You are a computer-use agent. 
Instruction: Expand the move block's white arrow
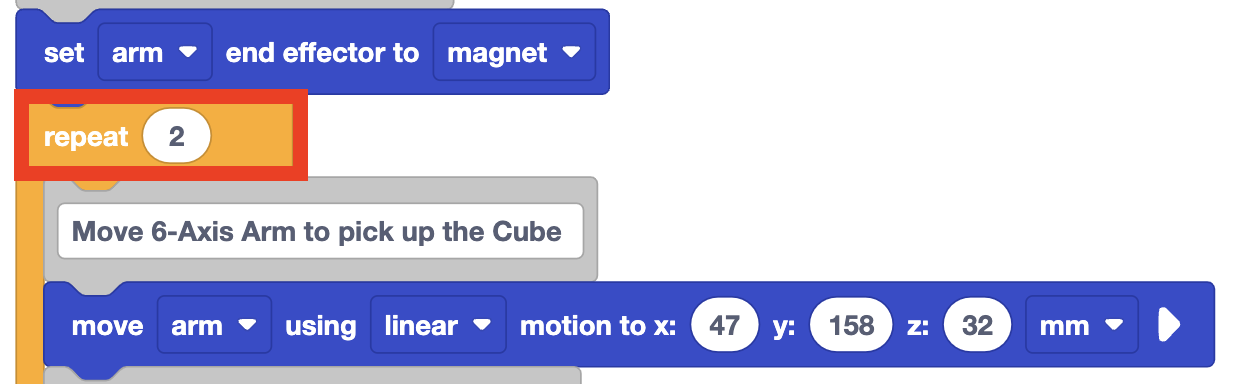click(x=1168, y=325)
